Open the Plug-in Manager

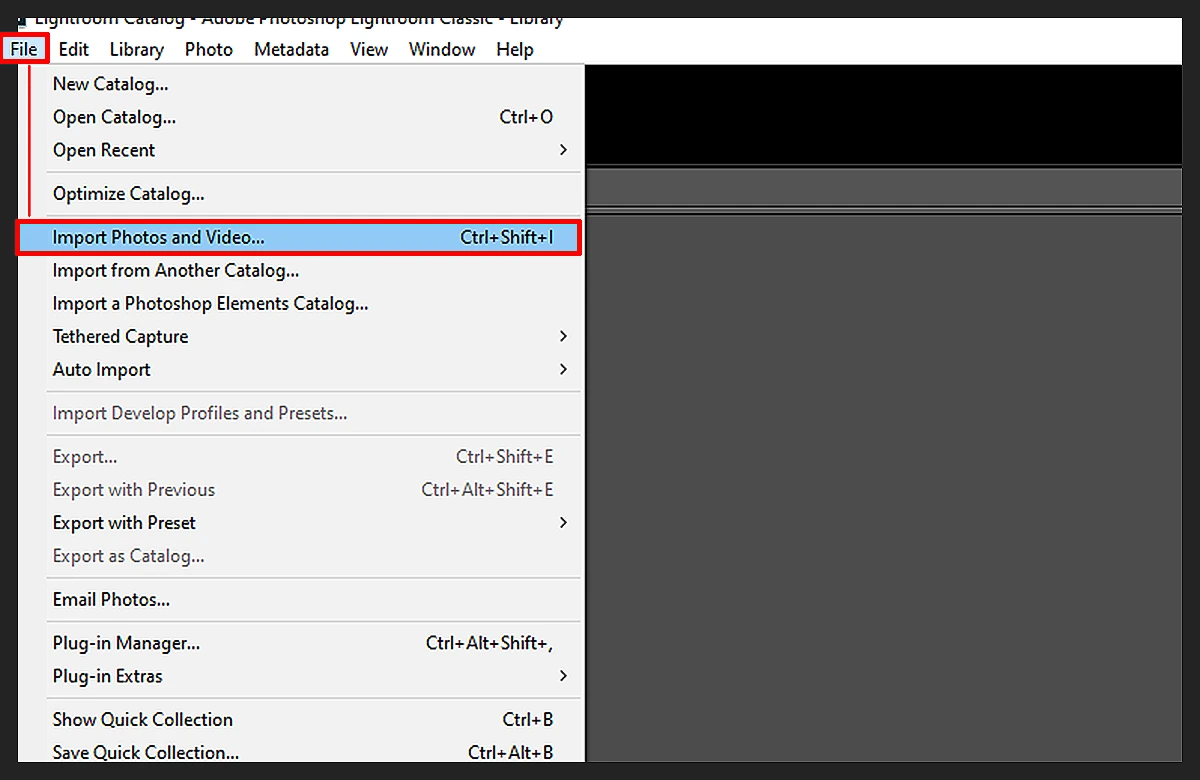126,643
